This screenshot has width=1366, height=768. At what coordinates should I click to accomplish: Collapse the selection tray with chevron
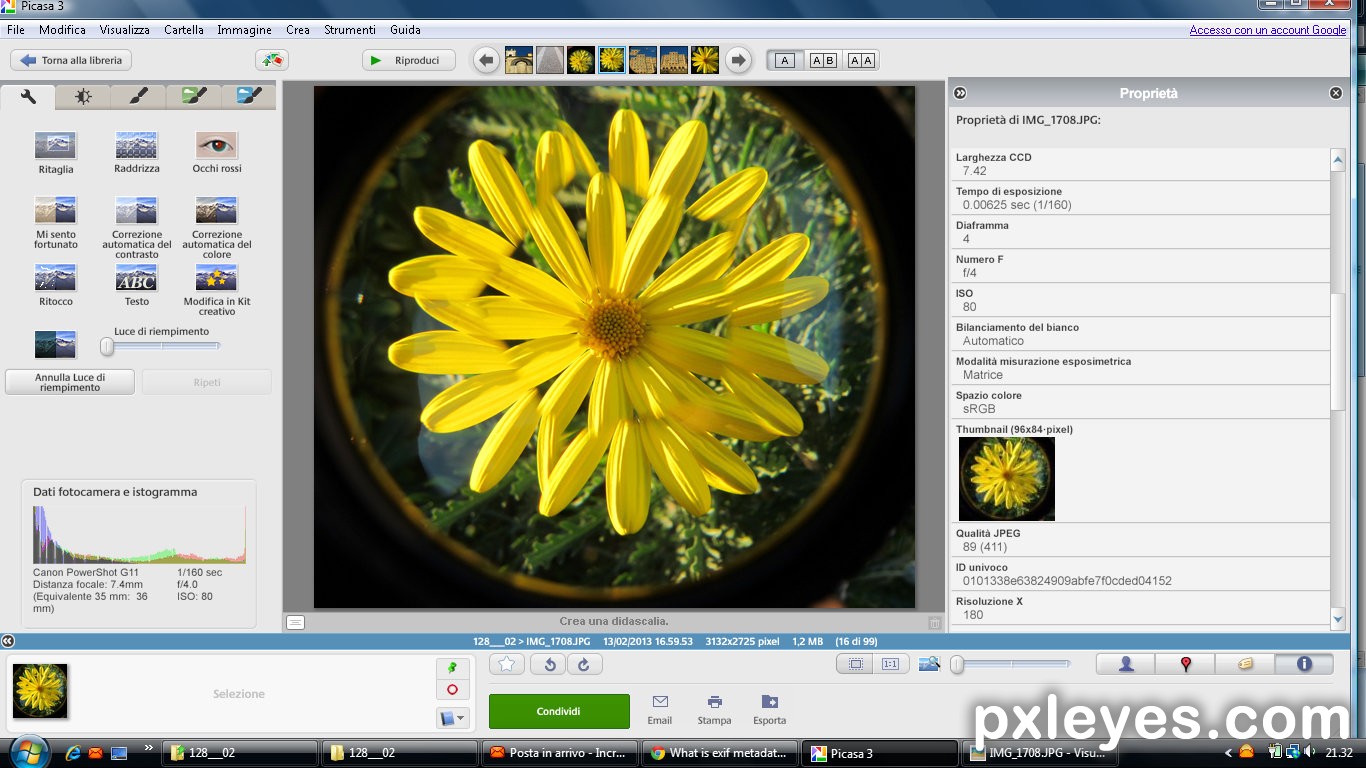7,641
